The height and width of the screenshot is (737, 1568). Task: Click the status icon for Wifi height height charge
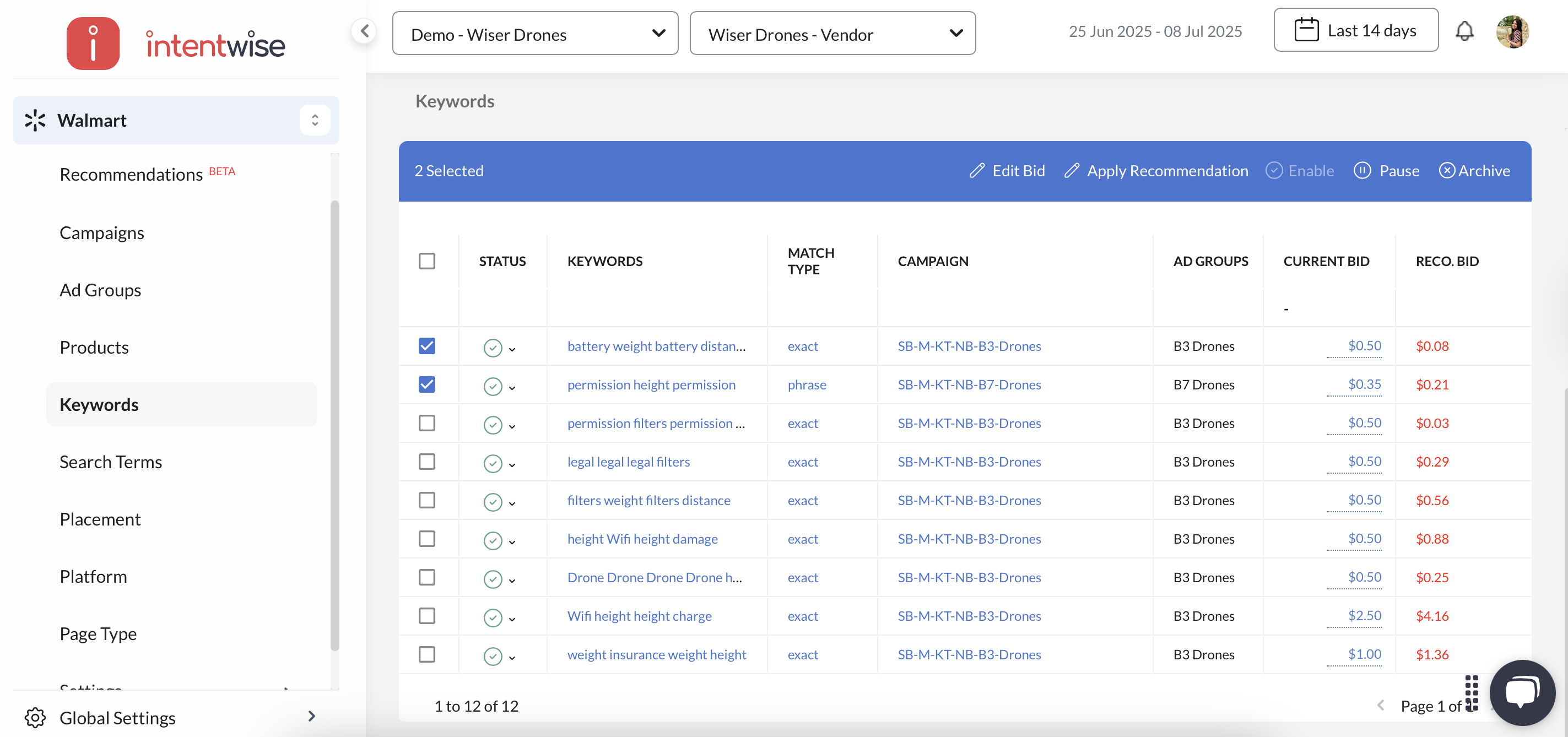[x=493, y=617]
